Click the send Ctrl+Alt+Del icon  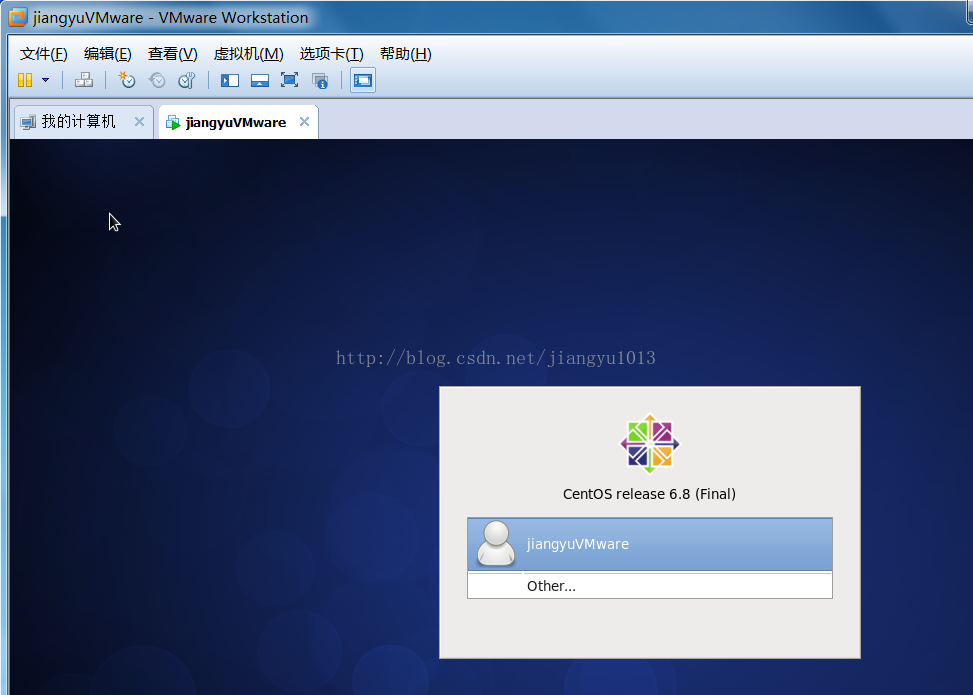click(84, 80)
